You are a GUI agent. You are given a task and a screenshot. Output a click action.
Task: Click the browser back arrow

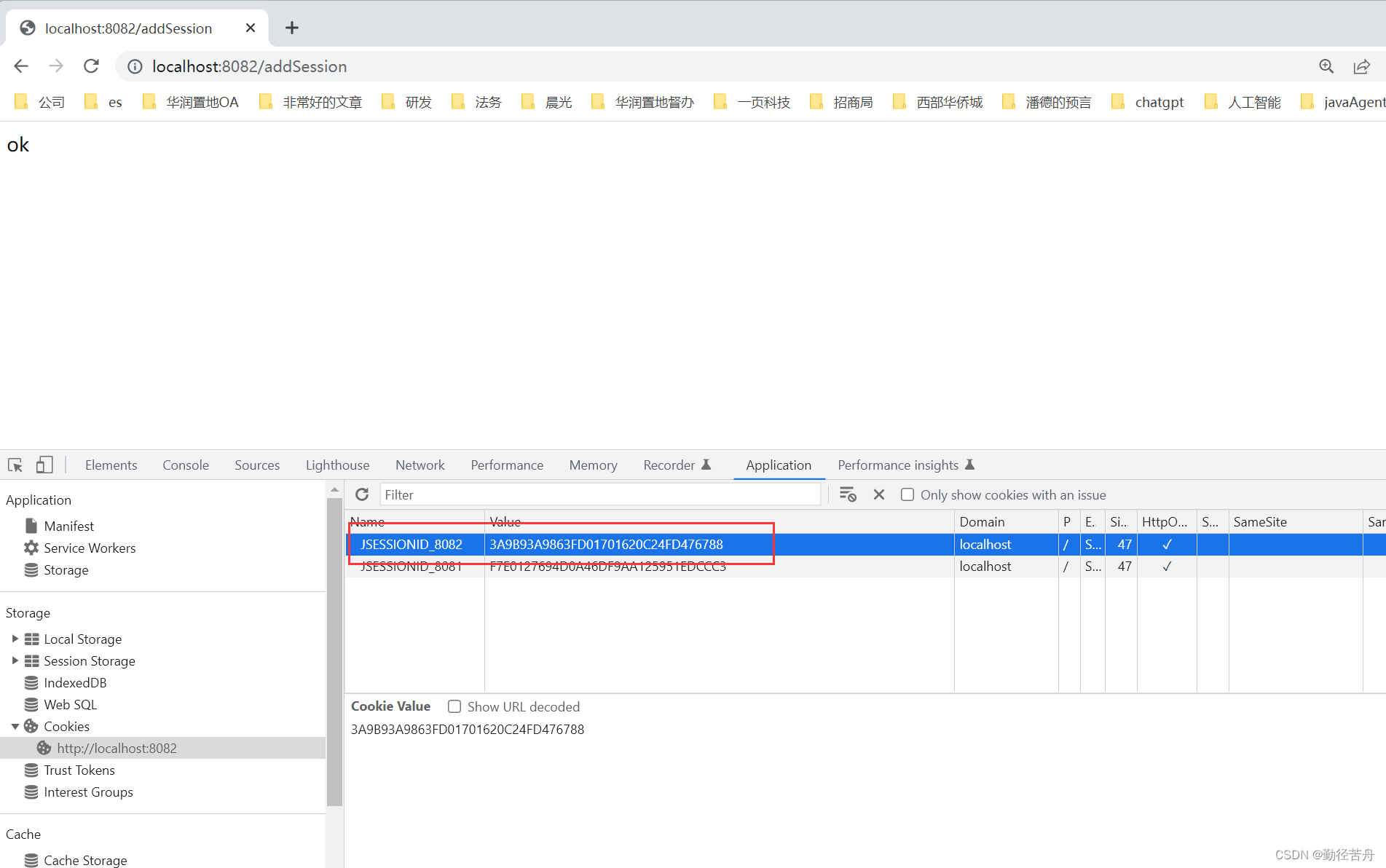pos(21,66)
